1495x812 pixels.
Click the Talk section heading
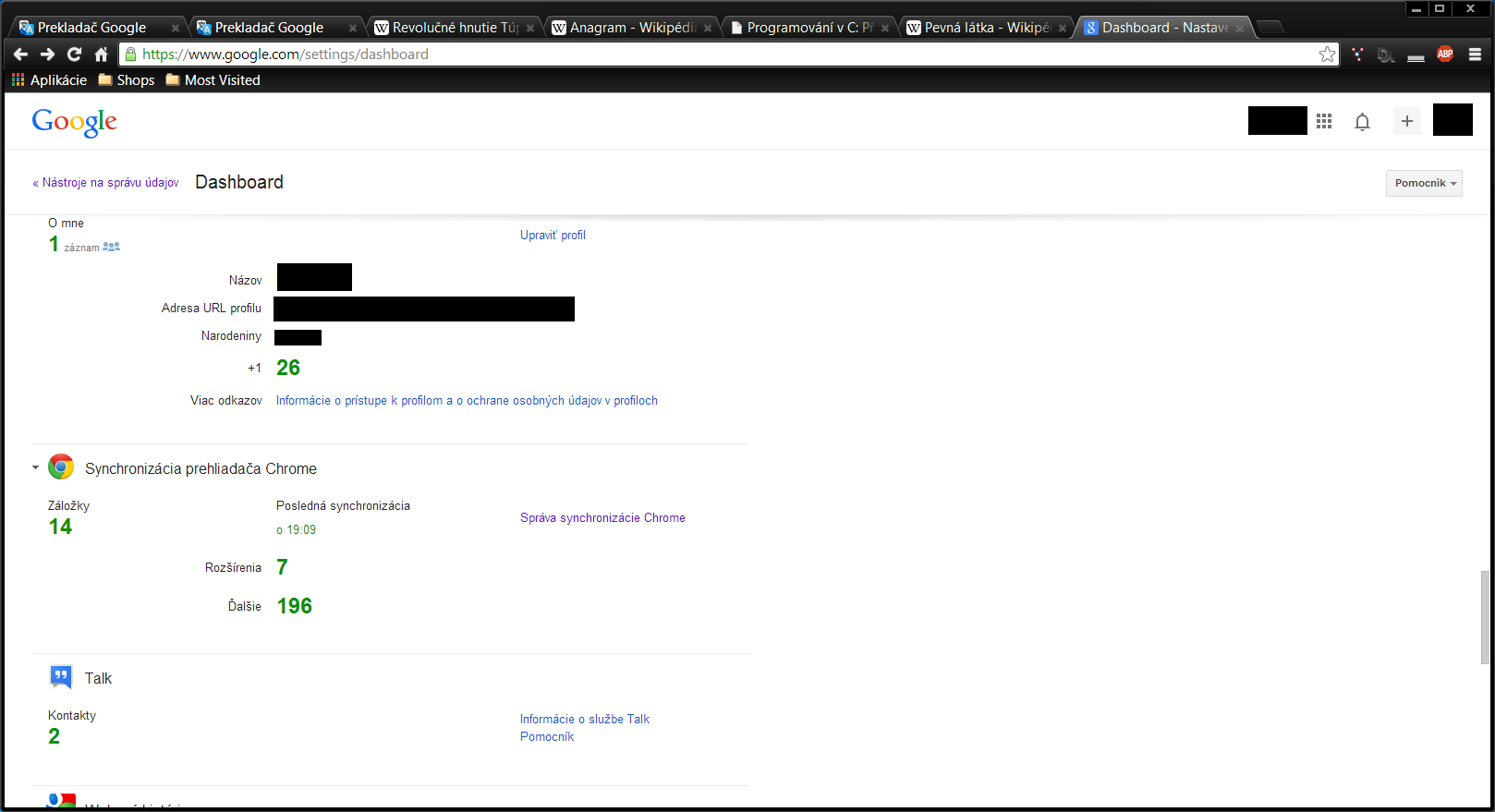click(x=98, y=678)
